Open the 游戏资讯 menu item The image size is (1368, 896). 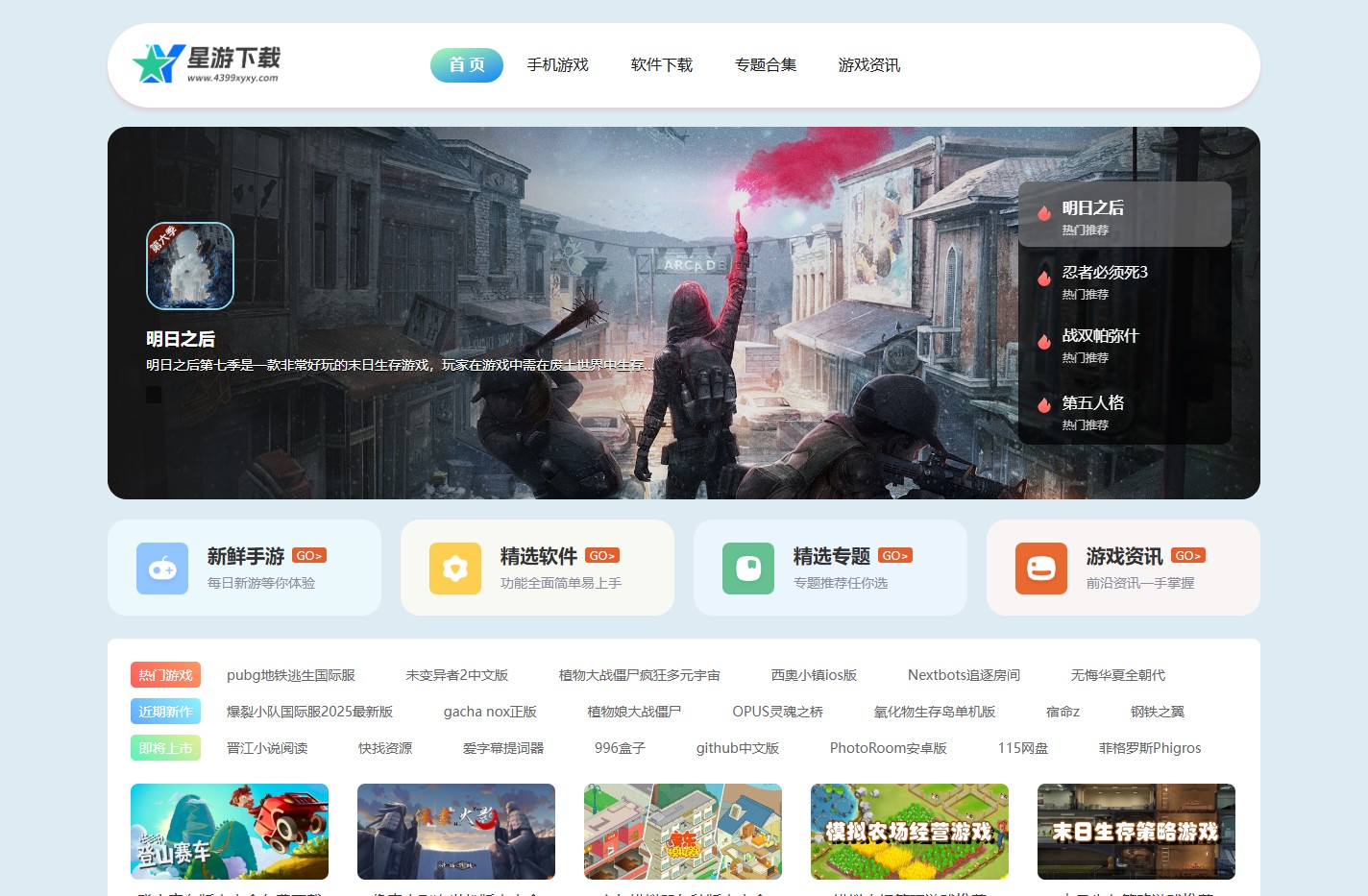coord(869,65)
